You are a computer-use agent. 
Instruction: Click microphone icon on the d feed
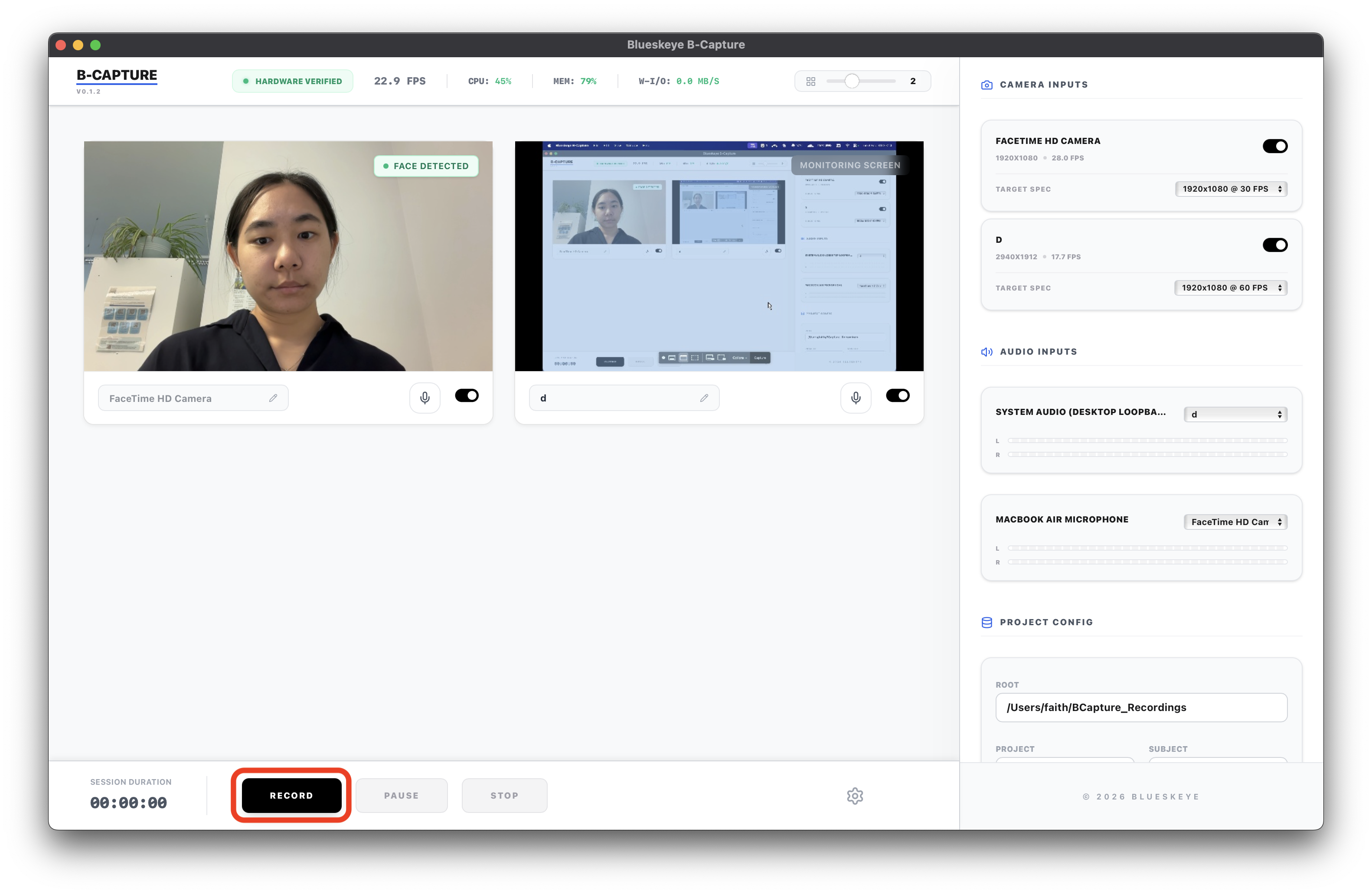tap(856, 398)
